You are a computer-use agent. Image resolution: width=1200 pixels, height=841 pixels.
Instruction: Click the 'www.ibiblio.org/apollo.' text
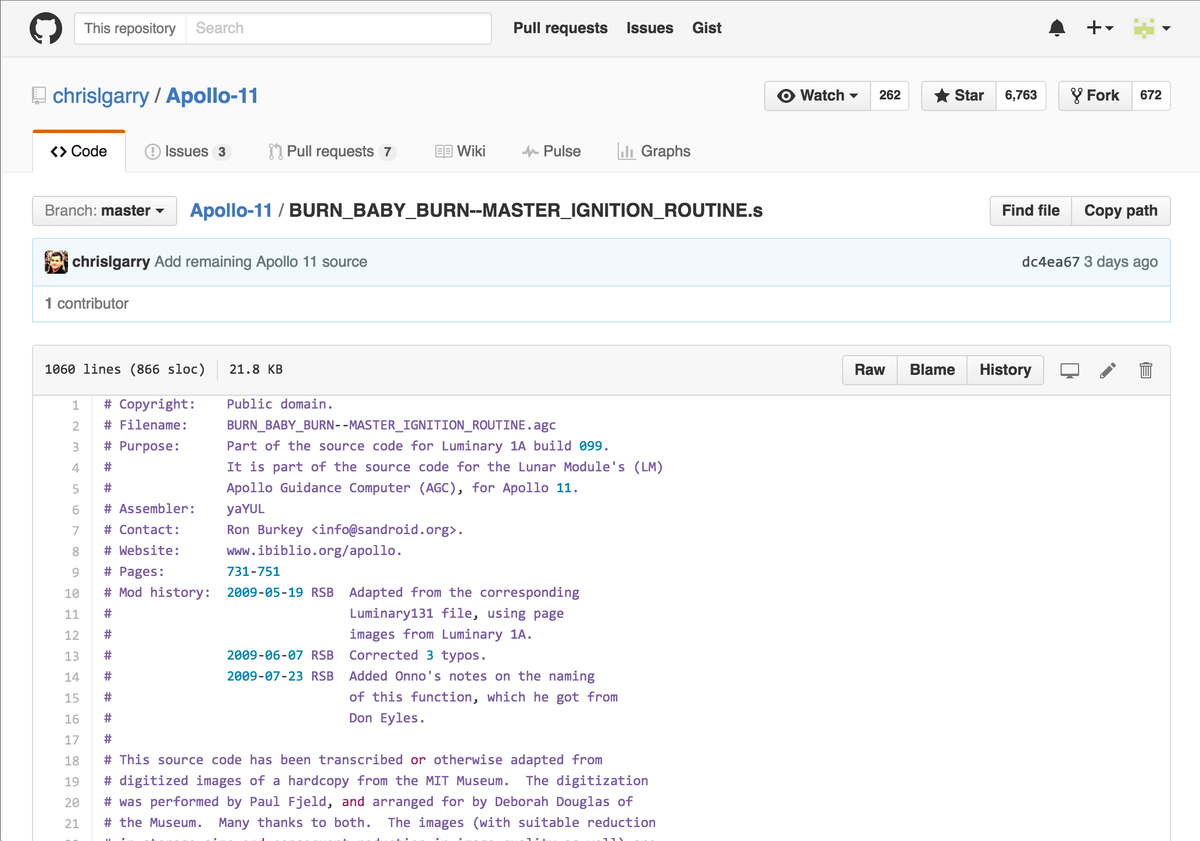(314, 551)
